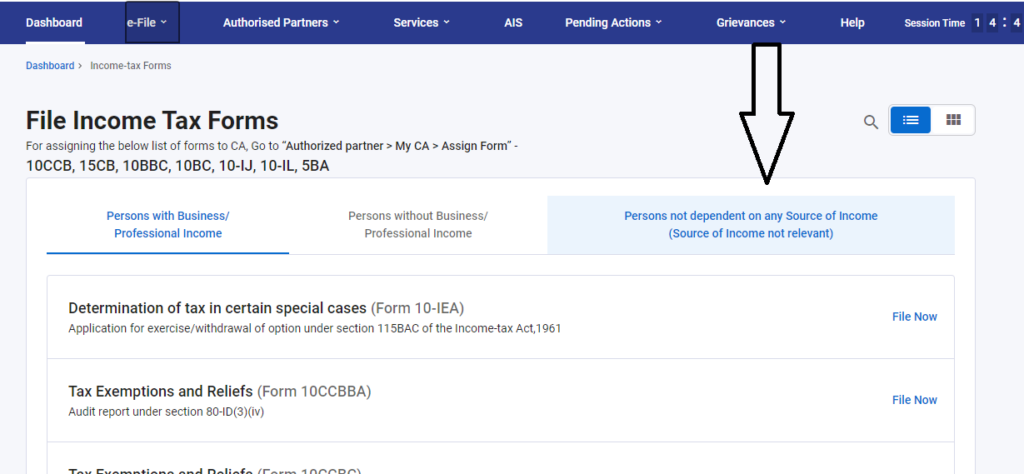The width and height of the screenshot is (1024, 474).
Task: Open the Help menu item
Action: 852,22
